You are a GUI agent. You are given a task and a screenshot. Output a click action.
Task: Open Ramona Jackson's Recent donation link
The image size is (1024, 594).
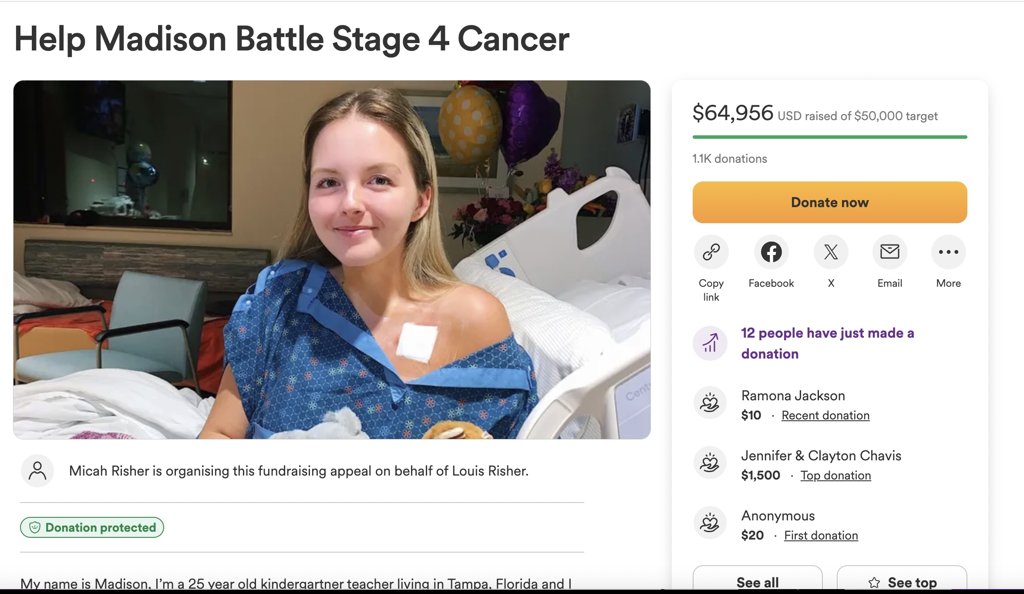pos(825,414)
